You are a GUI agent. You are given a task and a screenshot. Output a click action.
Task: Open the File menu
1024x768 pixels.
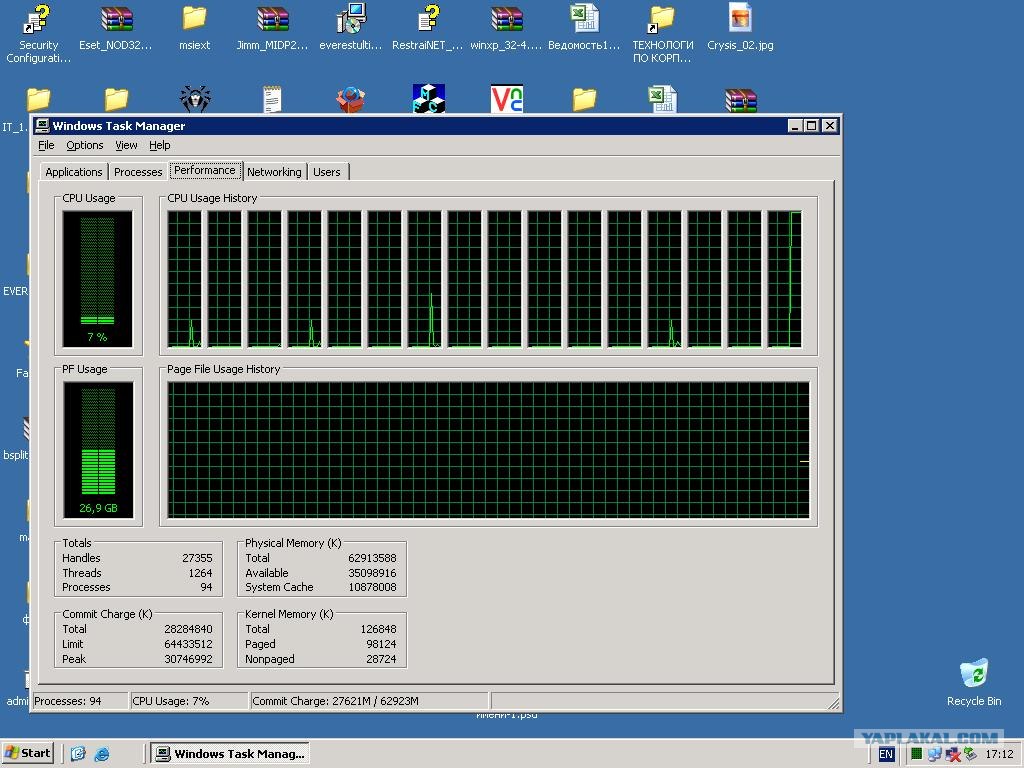[46, 145]
